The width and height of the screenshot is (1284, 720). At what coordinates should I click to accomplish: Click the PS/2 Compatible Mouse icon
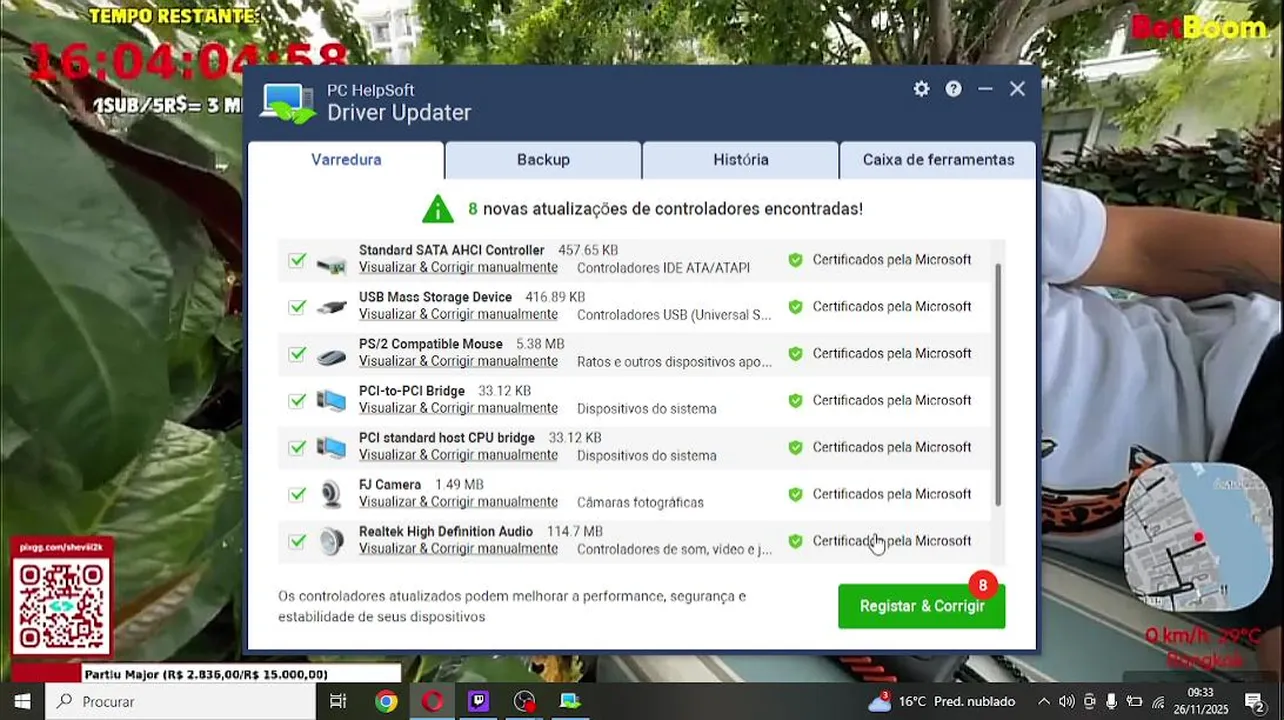click(x=331, y=356)
